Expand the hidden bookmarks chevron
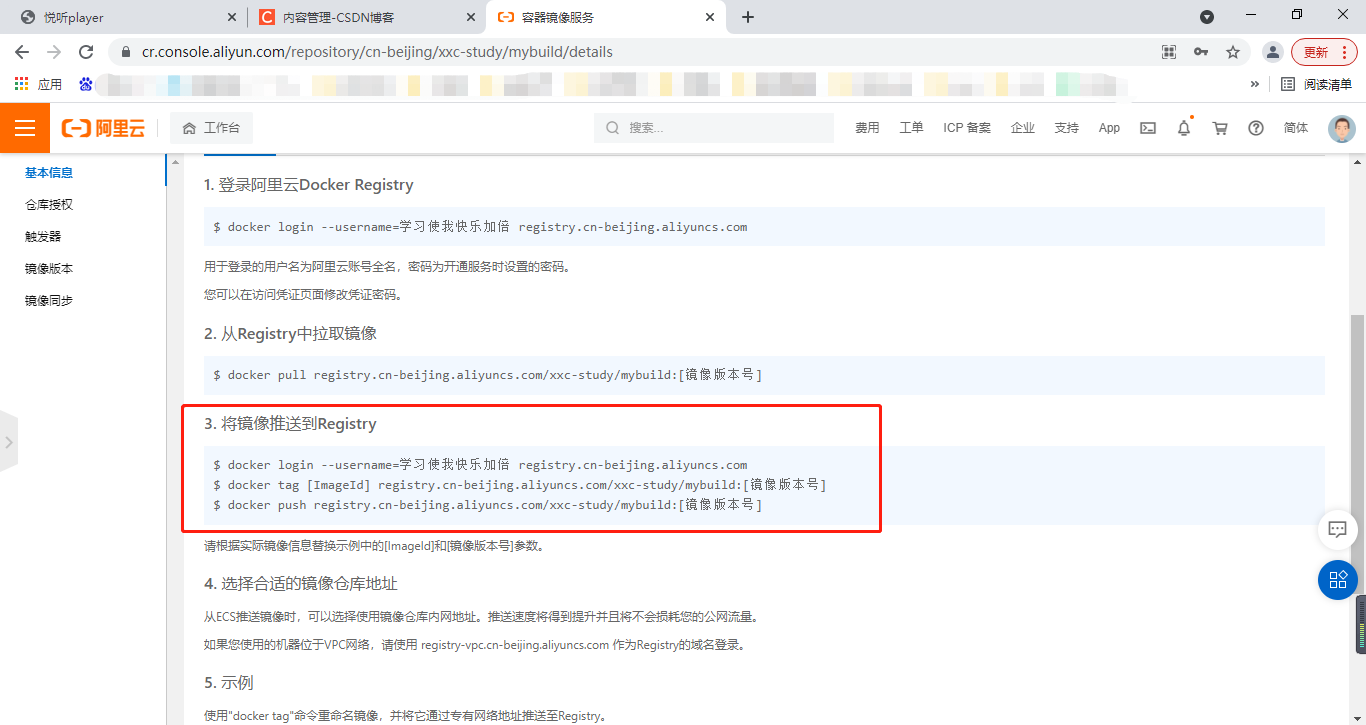 [x=1255, y=84]
